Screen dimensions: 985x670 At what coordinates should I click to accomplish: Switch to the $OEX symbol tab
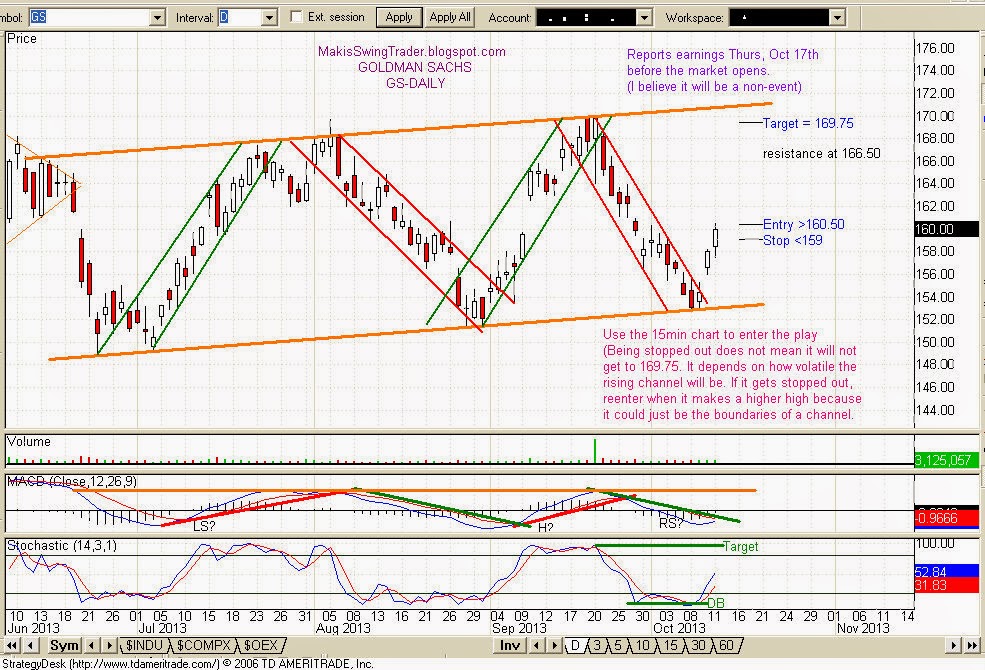[261, 646]
